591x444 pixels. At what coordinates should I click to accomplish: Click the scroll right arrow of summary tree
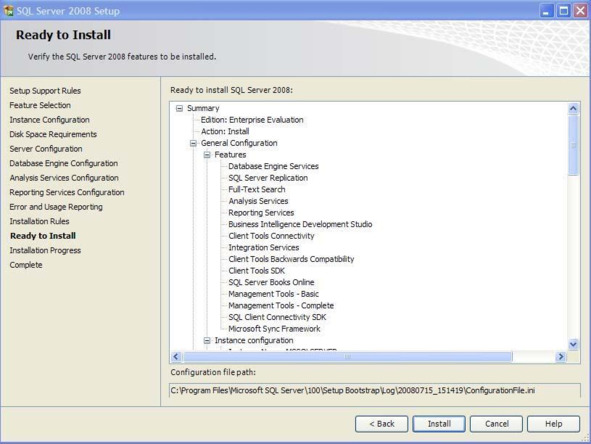(x=561, y=357)
